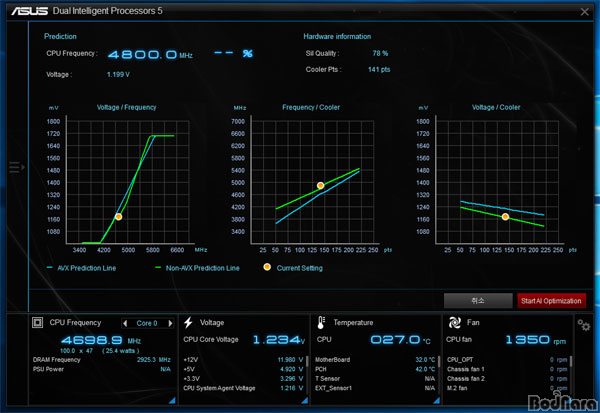Click CPU System Agent Voltage 1.216 V
The height and width of the screenshot is (413, 600).
243,388
